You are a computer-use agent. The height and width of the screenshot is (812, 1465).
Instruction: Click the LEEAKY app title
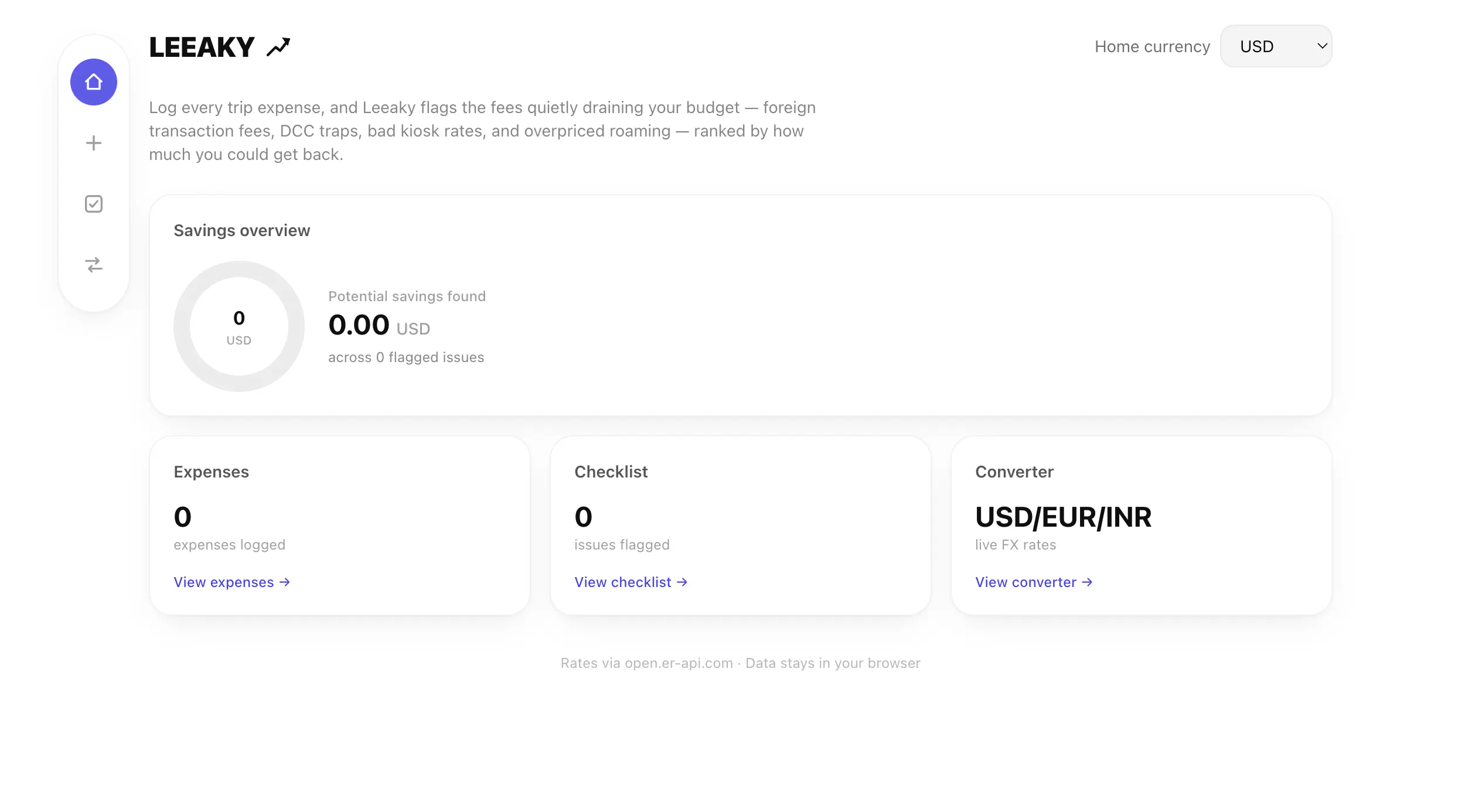(x=202, y=47)
